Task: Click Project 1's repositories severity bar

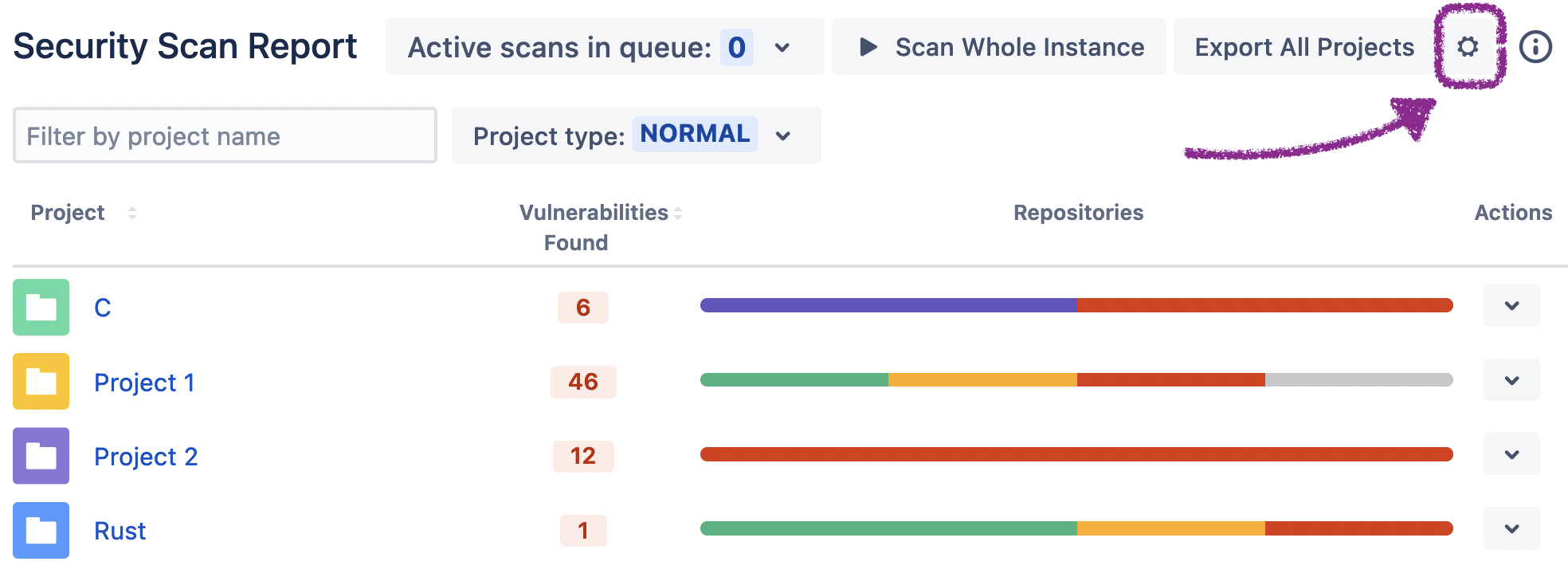Action: click(x=1076, y=380)
